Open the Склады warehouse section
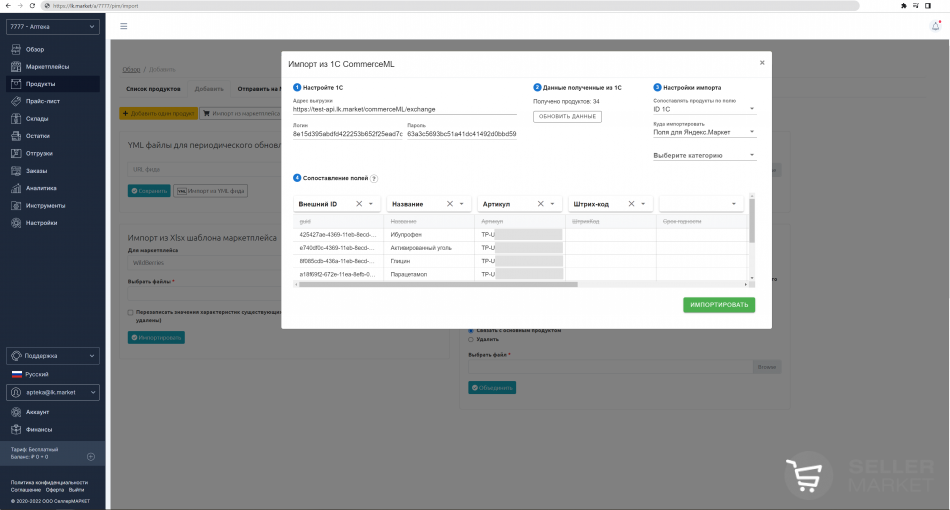This screenshot has width=950, height=510. click(37, 118)
